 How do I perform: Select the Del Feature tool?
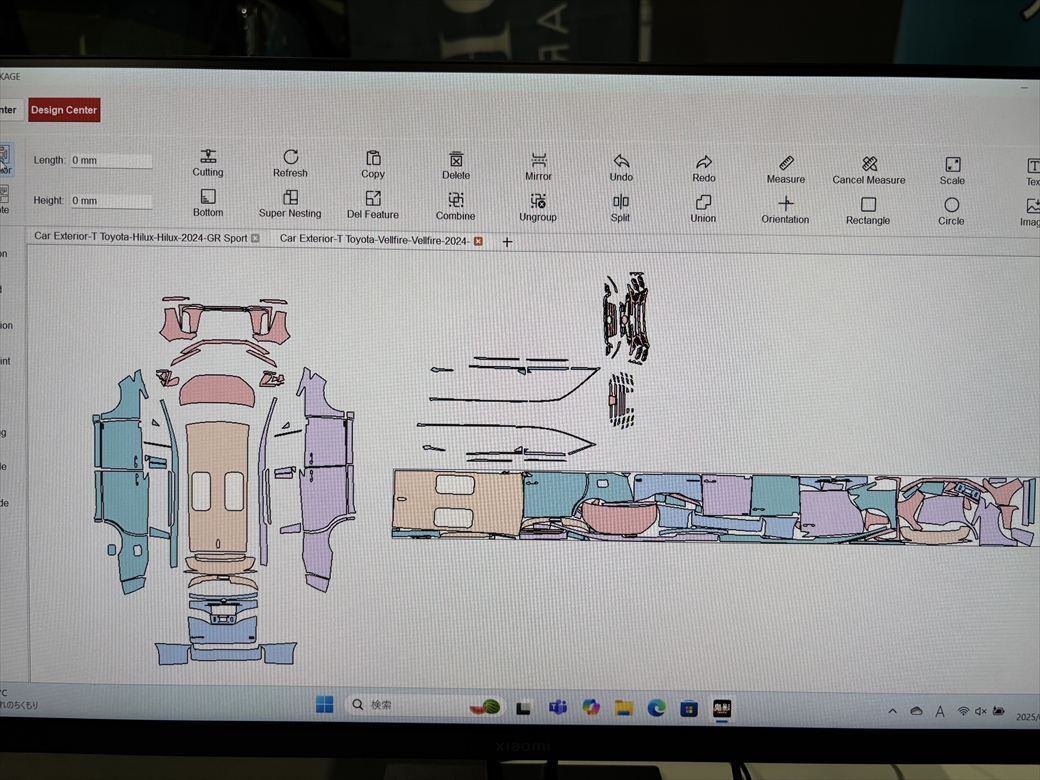[x=373, y=199]
